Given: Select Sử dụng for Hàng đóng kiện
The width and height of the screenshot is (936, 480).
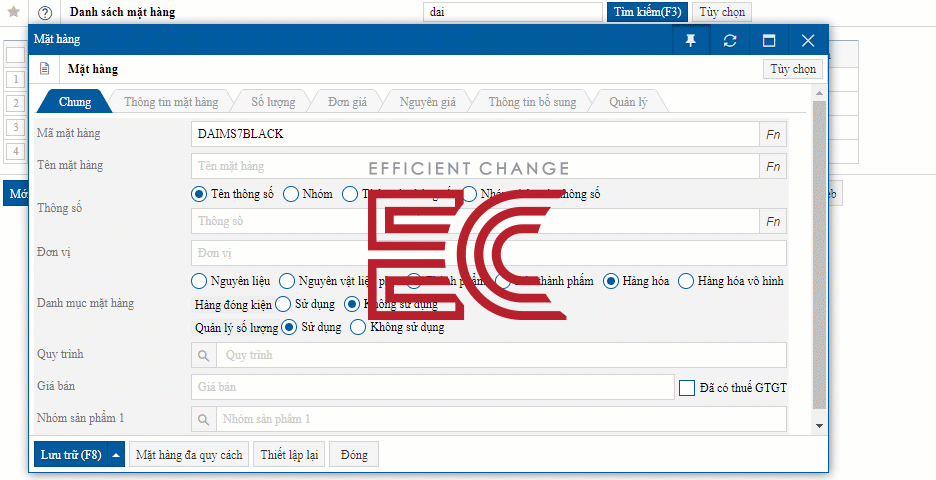Looking at the screenshot, I should point(283,304).
